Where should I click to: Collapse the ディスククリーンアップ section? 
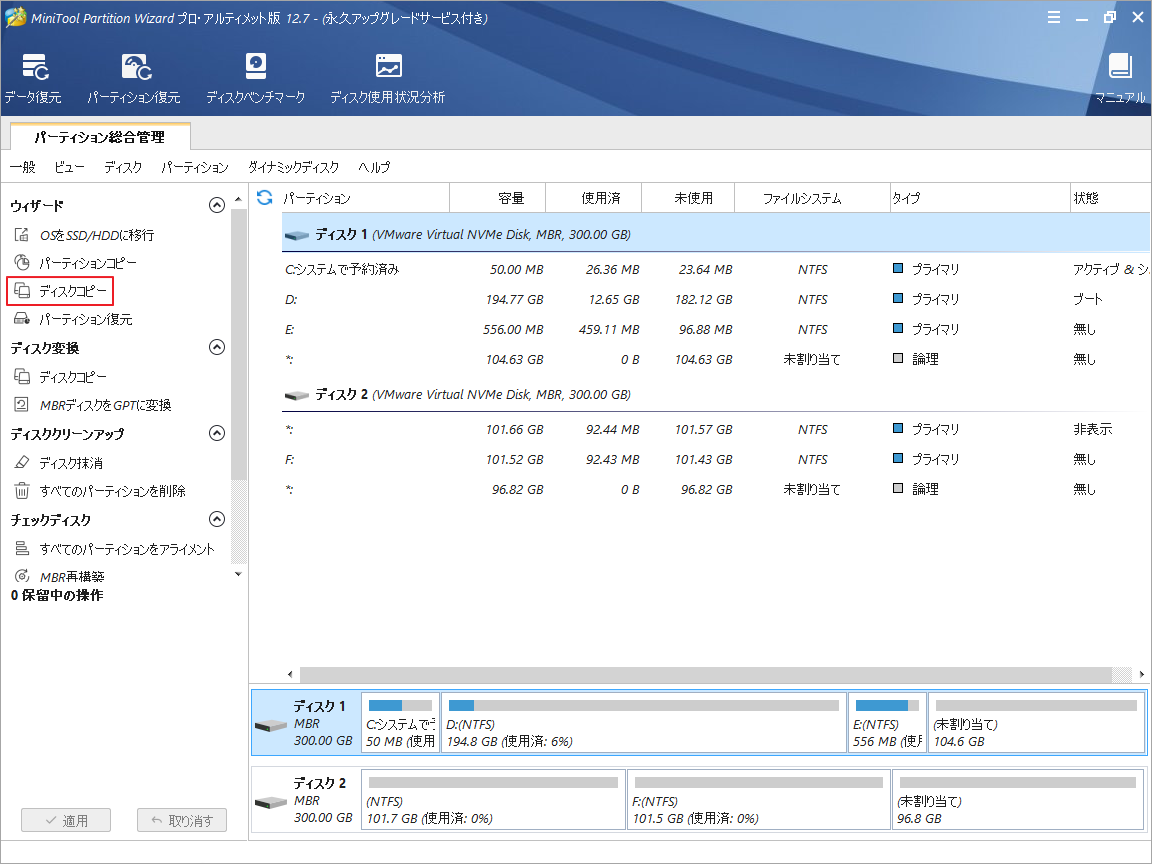click(x=216, y=433)
